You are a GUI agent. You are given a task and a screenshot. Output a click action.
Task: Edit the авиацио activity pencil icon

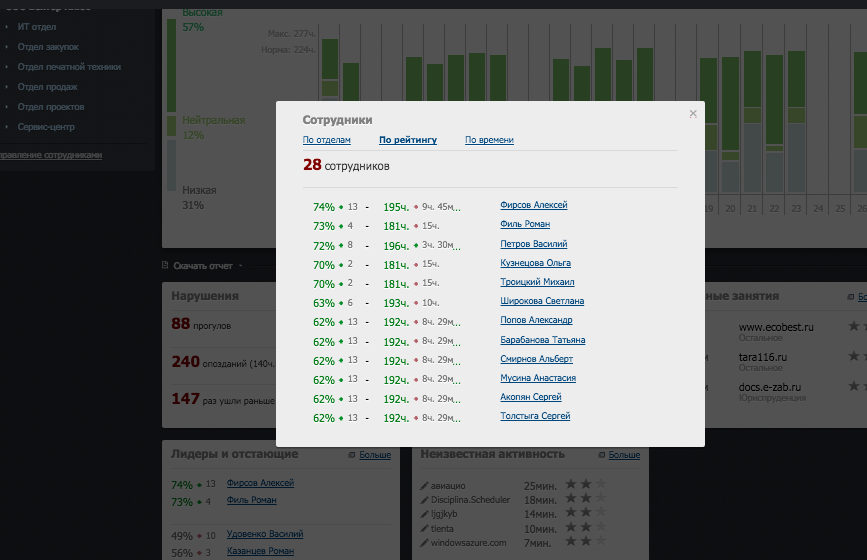click(424, 486)
